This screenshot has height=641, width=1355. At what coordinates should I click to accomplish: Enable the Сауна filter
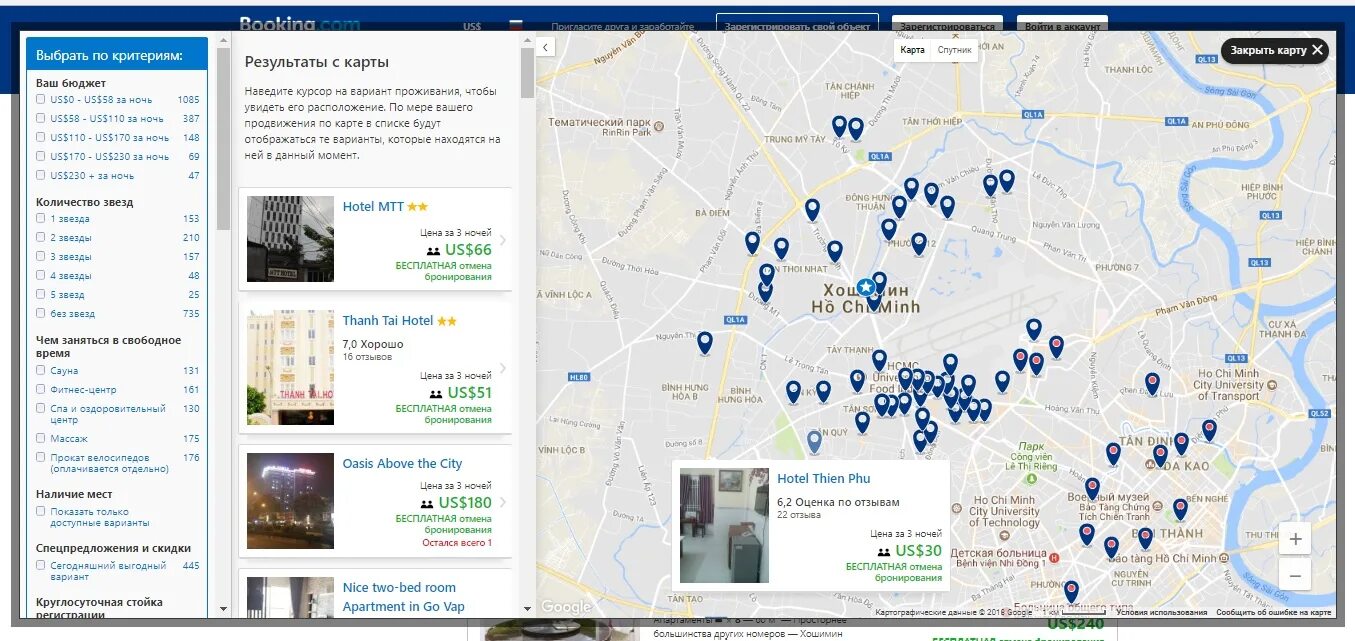point(40,371)
